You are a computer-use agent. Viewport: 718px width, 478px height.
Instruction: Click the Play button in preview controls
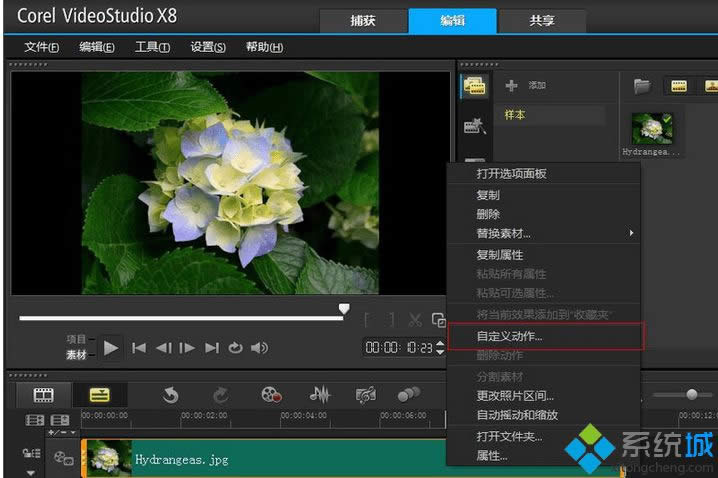(111, 348)
